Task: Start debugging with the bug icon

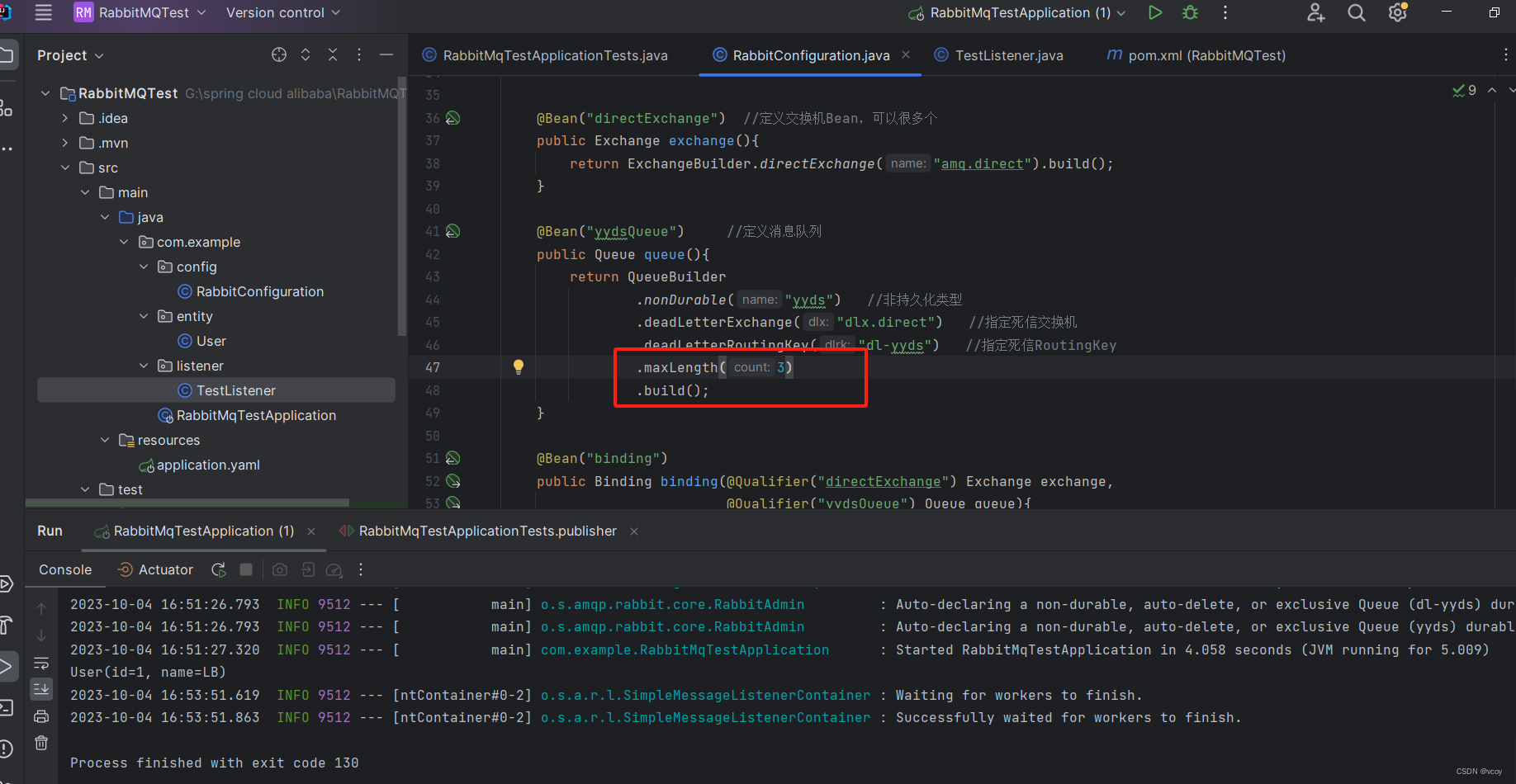Action: tap(1190, 12)
